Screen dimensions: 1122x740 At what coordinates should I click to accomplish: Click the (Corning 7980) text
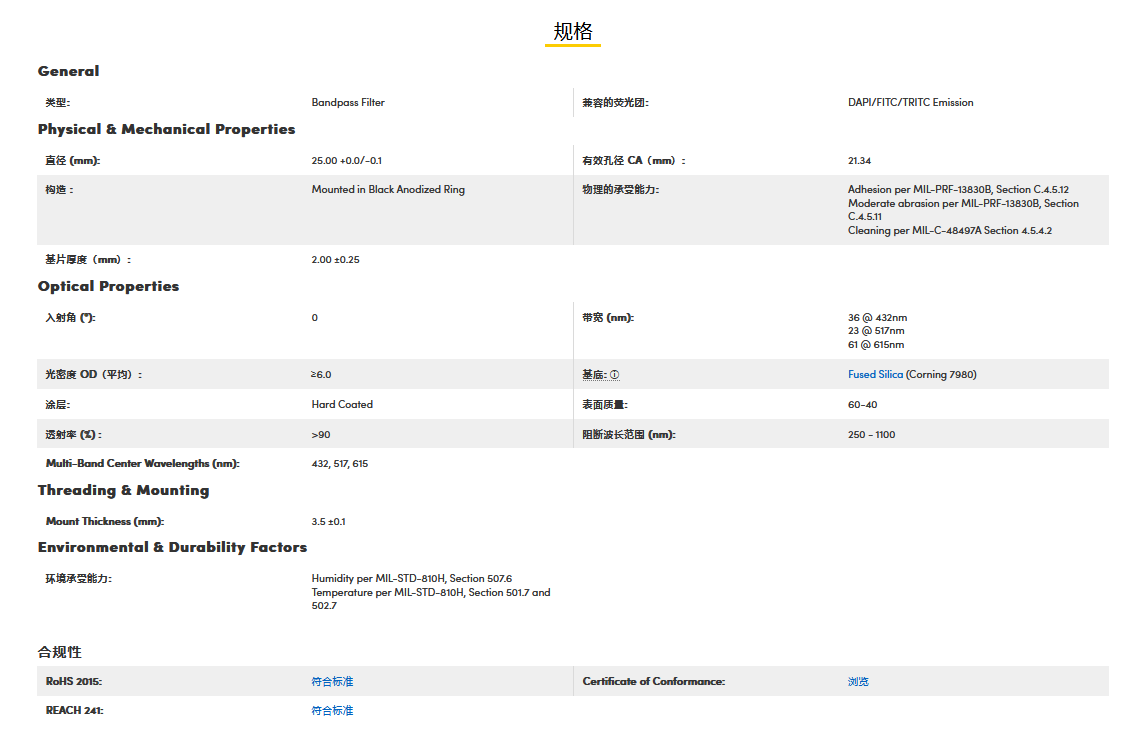click(941, 374)
